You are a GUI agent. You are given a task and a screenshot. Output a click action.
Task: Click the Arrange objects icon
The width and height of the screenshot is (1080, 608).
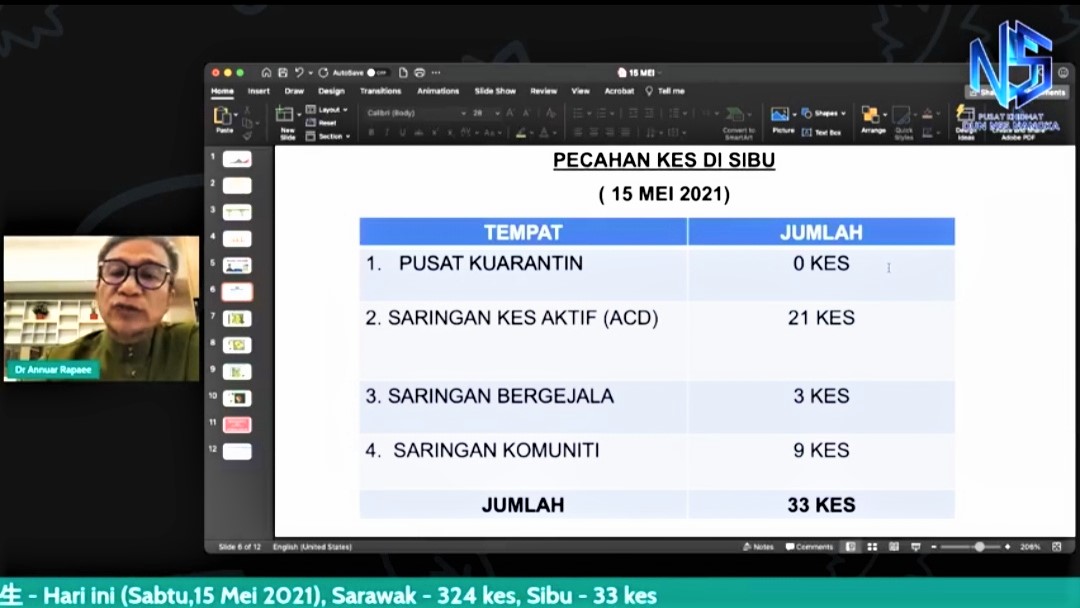tap(872, 117)
